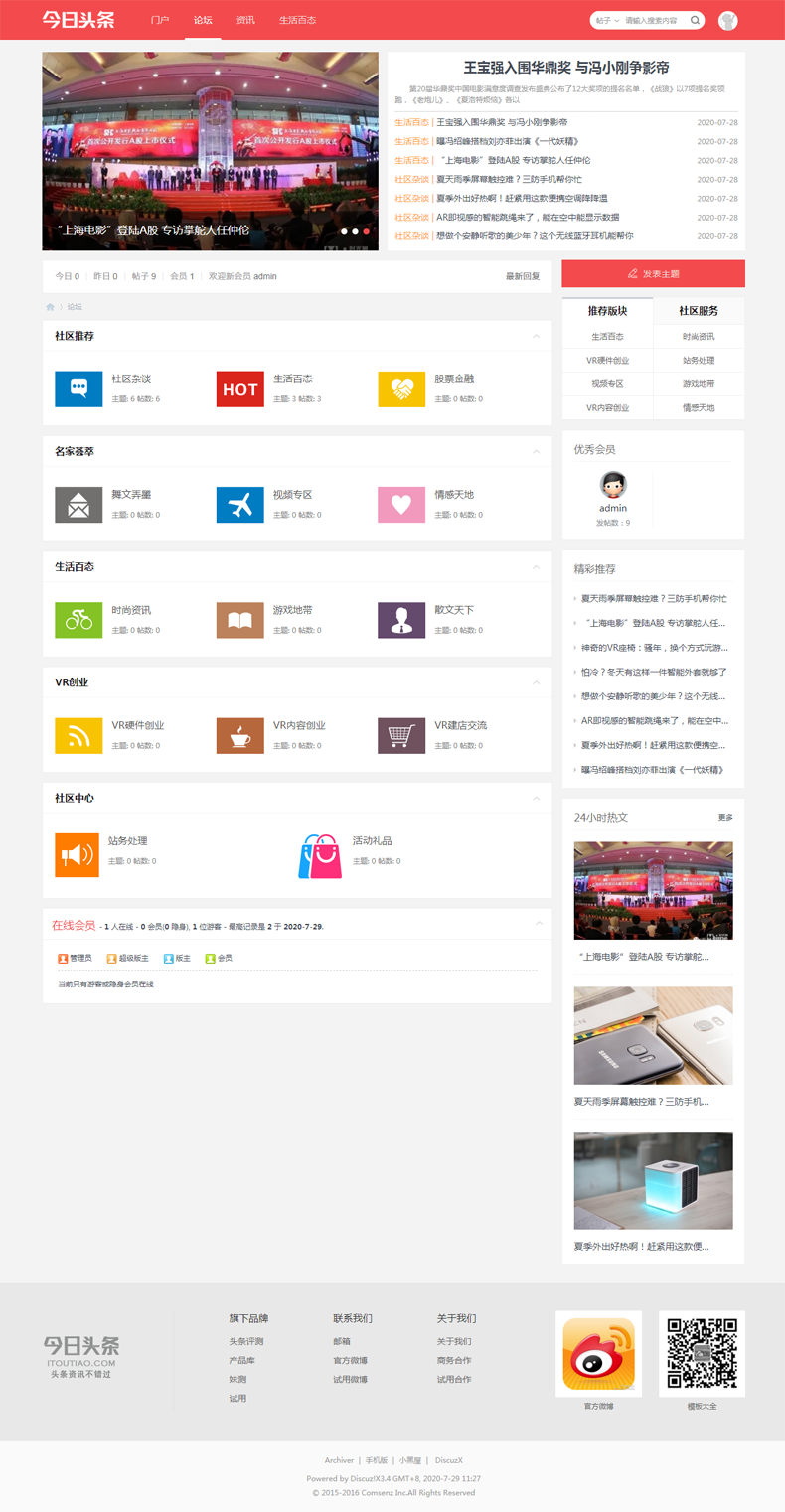This screenshot has width=785, height=1512.
Task: Click 头条评测 under 旗下品牌
Action: pos(245,1341)
